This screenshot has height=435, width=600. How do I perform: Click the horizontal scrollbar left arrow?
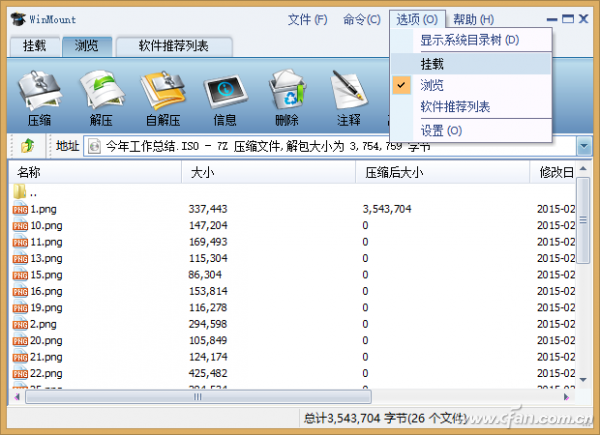(17, 397)
